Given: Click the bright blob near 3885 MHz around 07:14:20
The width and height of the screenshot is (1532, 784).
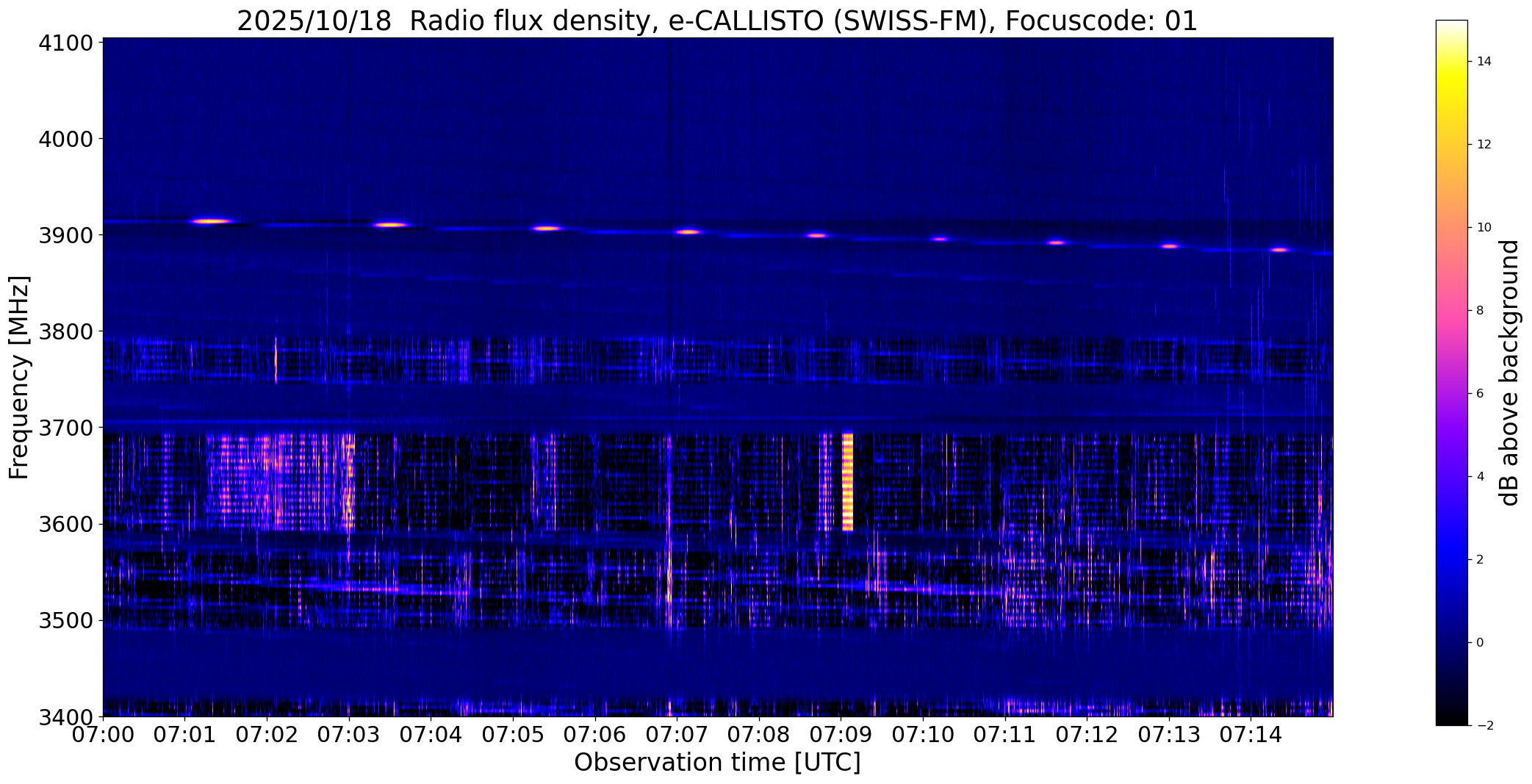Looking at the screenshot, I should click(1279, 250).
